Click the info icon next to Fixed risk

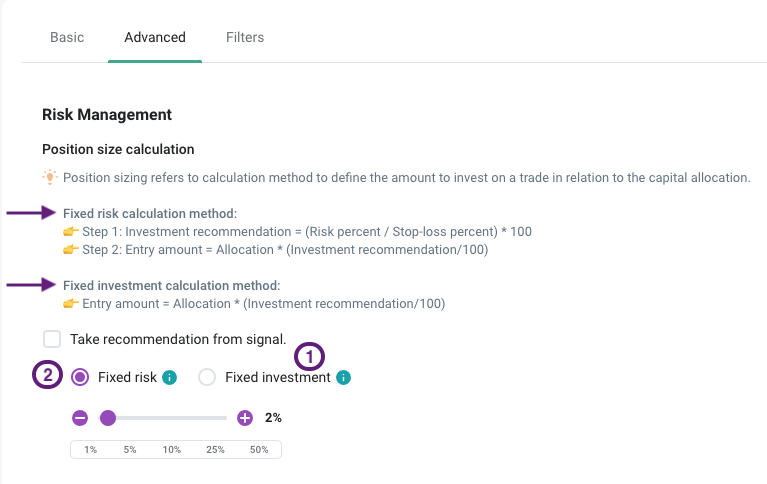pos(170,378)
